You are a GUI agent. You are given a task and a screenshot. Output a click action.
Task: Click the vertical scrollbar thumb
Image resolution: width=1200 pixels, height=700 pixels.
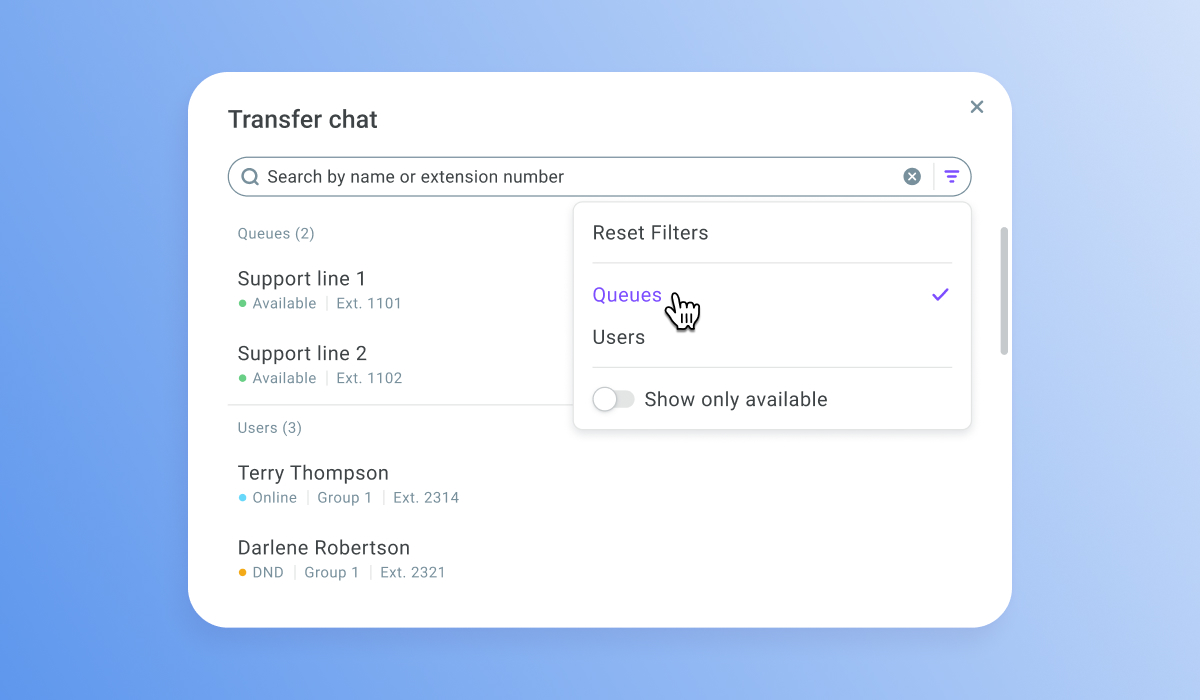(x=1004, y=290)
